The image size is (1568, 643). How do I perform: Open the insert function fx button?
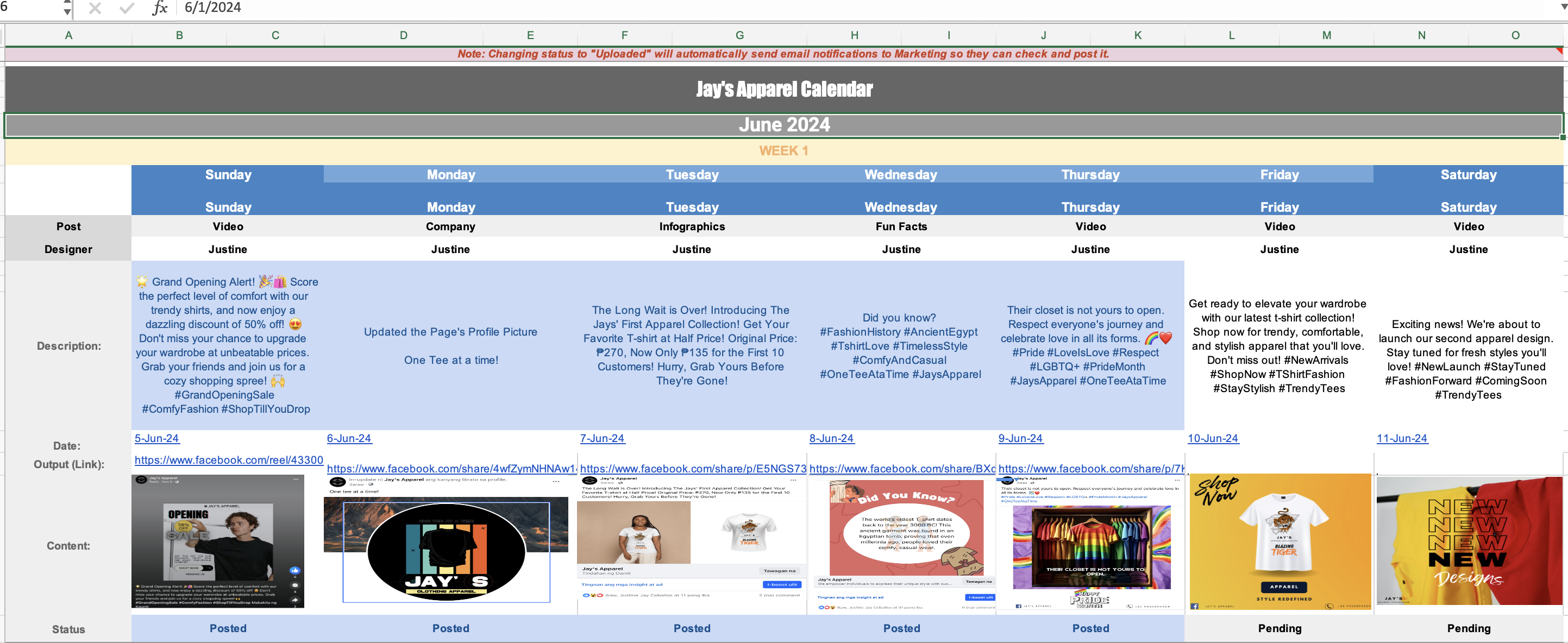[160, 8]
